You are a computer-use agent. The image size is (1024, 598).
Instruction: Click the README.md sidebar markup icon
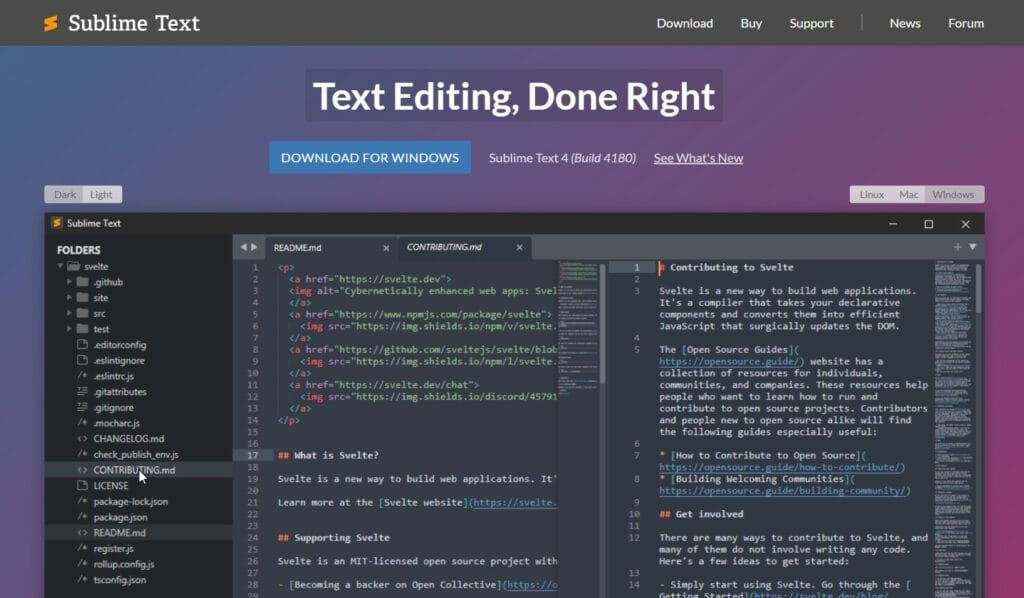82,533
